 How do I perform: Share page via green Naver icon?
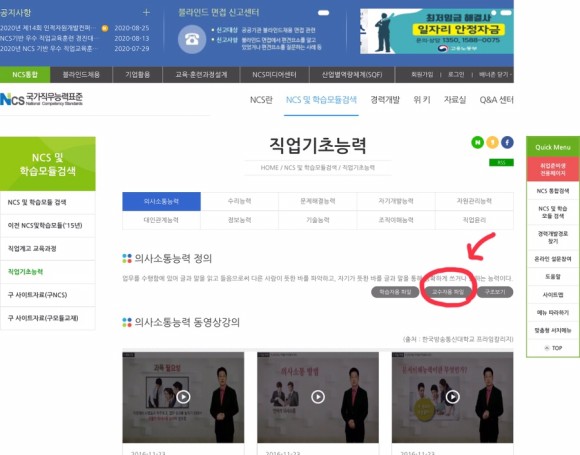(478, 142)
